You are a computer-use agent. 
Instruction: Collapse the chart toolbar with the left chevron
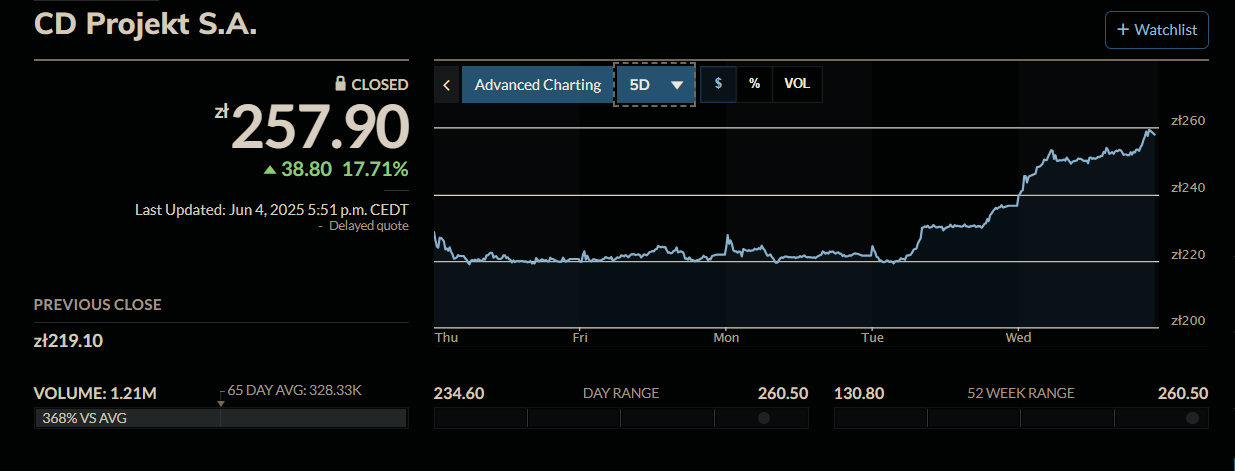tap(446, 85)
